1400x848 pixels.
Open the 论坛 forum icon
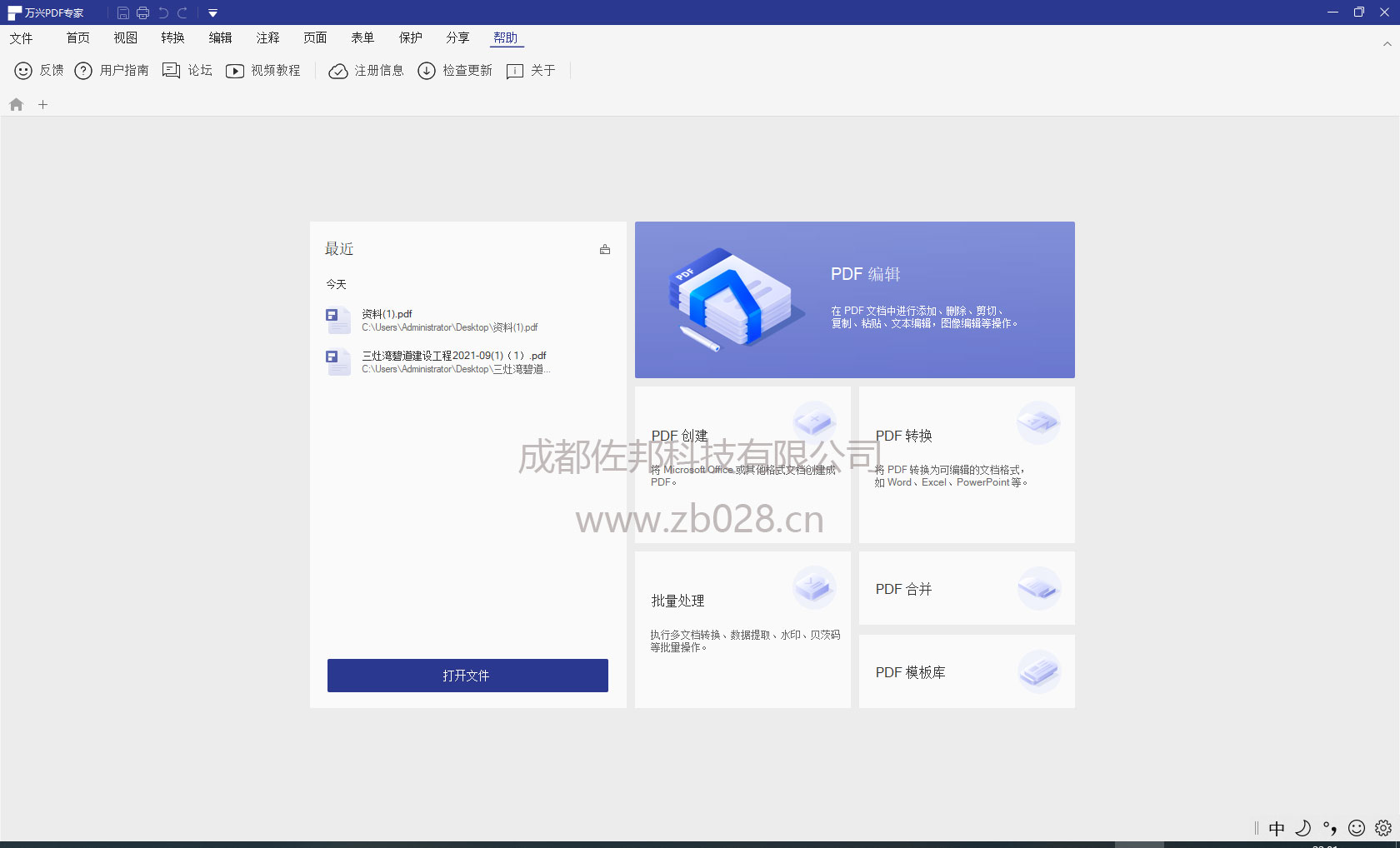[x=171, y=71]
